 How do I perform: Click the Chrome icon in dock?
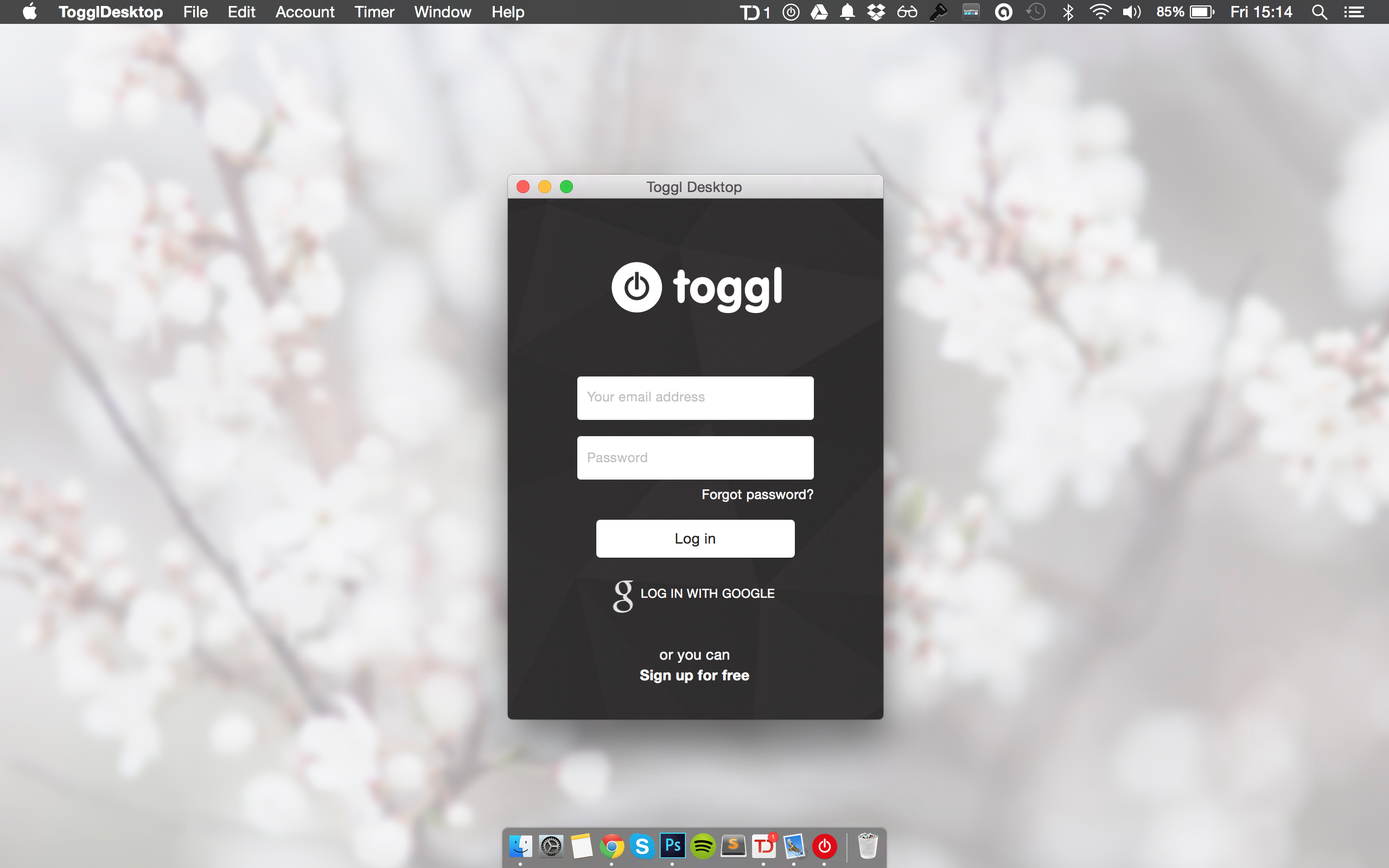[611, 846]
